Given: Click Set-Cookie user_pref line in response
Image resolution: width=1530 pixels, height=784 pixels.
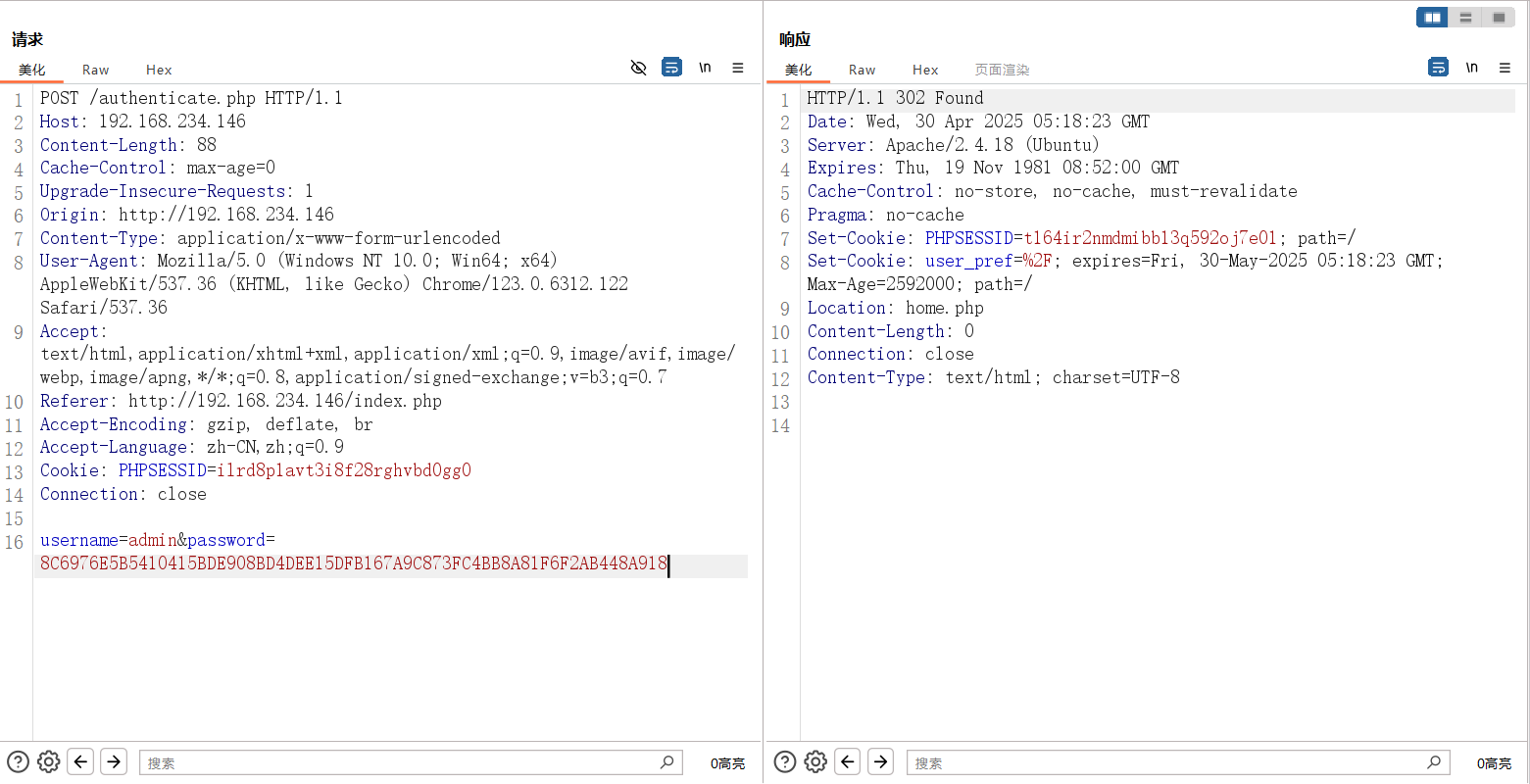Looking at the screenshot, I should [1125, 272].
